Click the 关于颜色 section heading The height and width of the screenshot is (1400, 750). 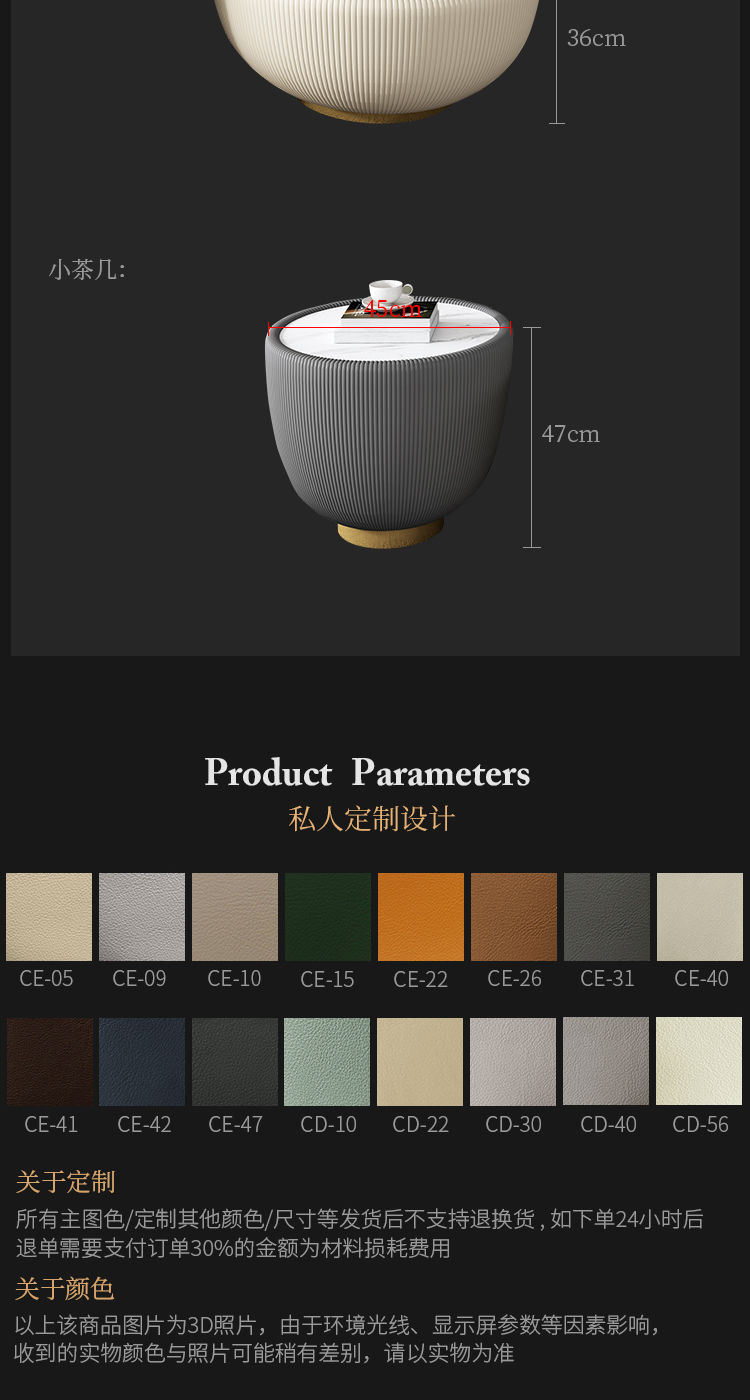pos(65,1288)
